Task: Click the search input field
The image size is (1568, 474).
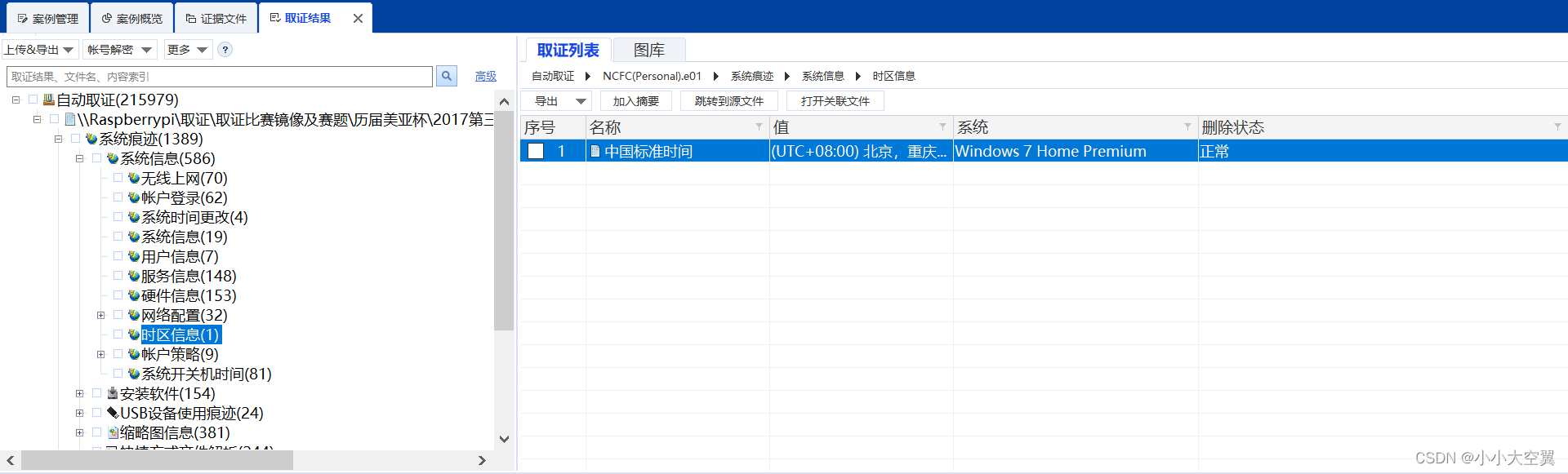Action: click(x=220, y=76)
